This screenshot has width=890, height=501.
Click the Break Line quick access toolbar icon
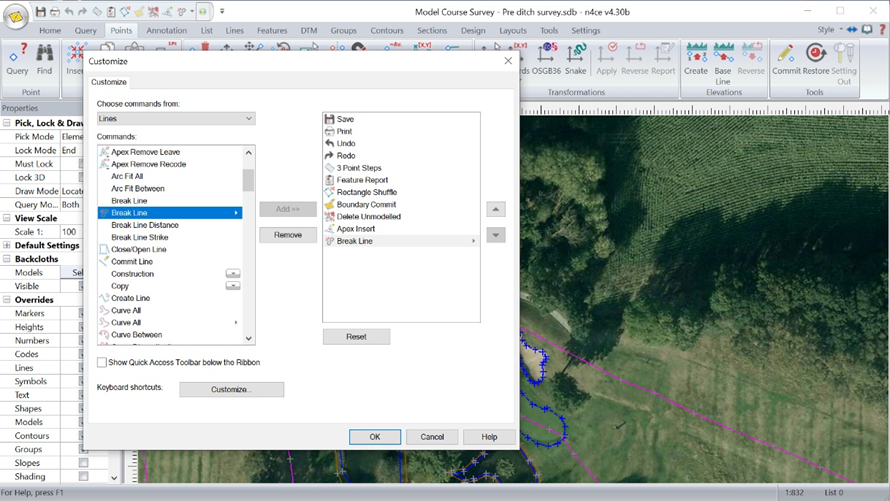182,11
